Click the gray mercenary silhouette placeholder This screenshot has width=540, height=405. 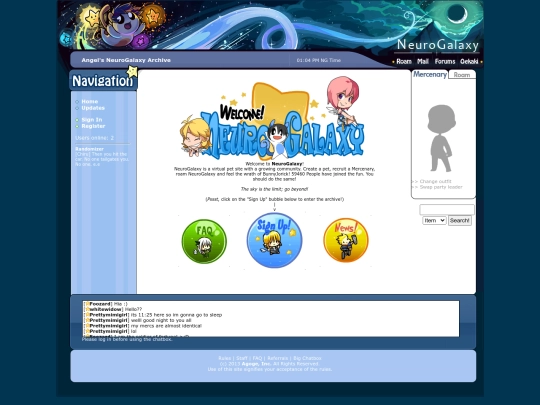(441, 138)
